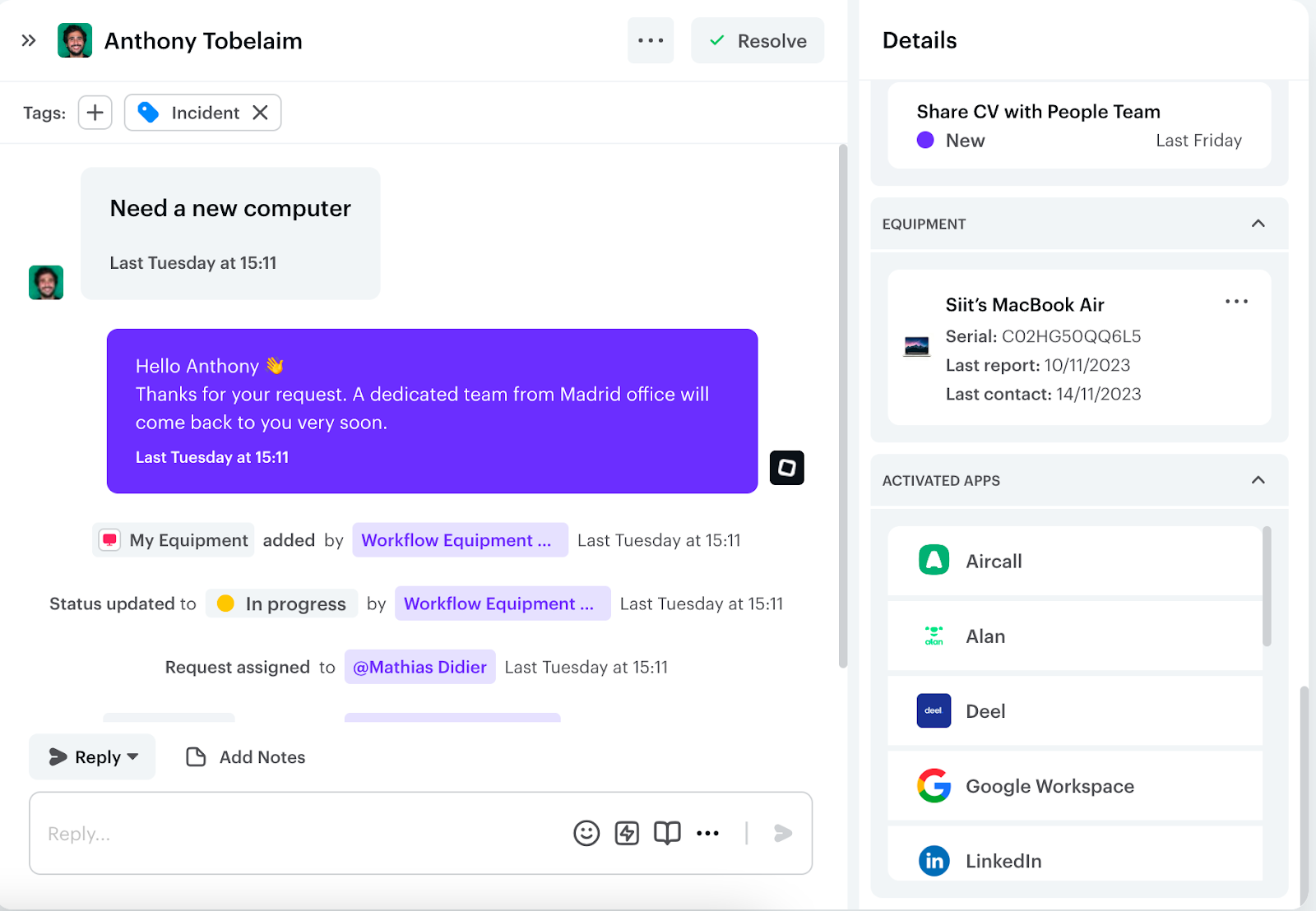Viewport: 1316px width, 911px height.
Task: Collapse the Activated Apps section
Action: [x=1258, y=479]
